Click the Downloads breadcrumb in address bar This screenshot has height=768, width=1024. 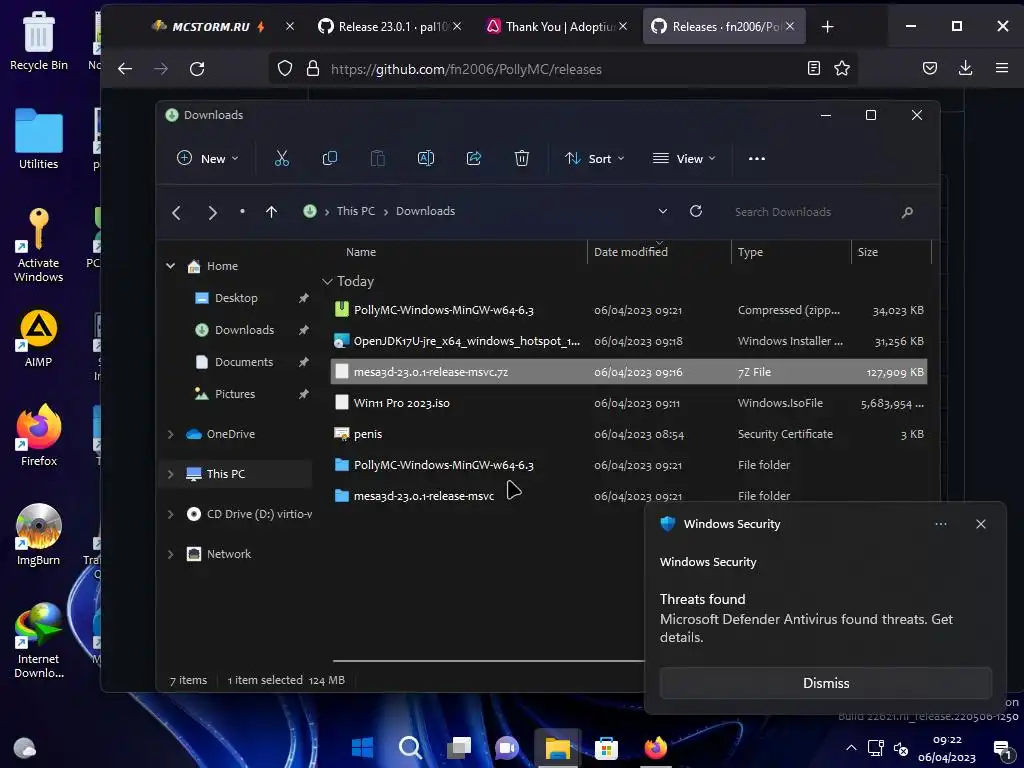click(x=425, y=211)
